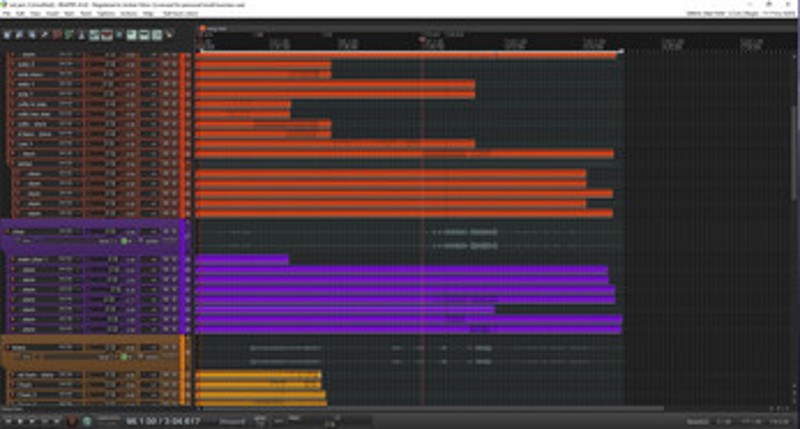Screen dimensions: 800x429
Task: Click the playback Rate slider in transport
Action: 331,423
